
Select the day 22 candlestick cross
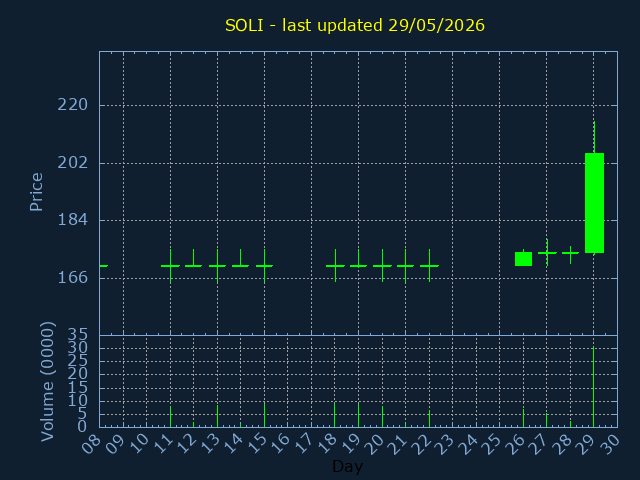pos(429,266)
